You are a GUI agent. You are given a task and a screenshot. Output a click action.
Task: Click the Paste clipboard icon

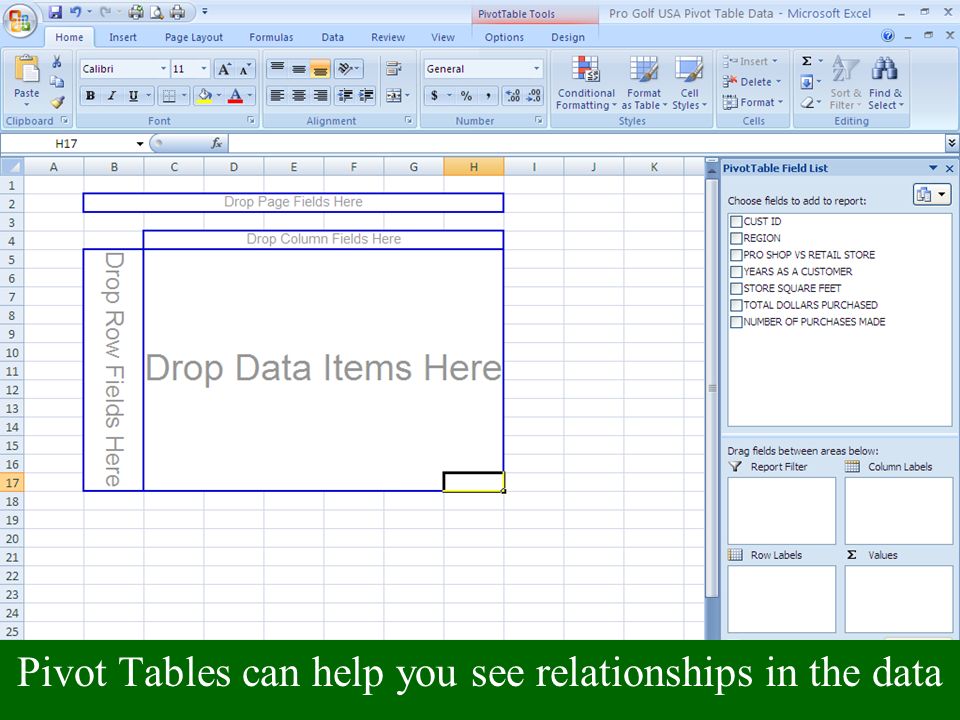click(x=26, y=69)
